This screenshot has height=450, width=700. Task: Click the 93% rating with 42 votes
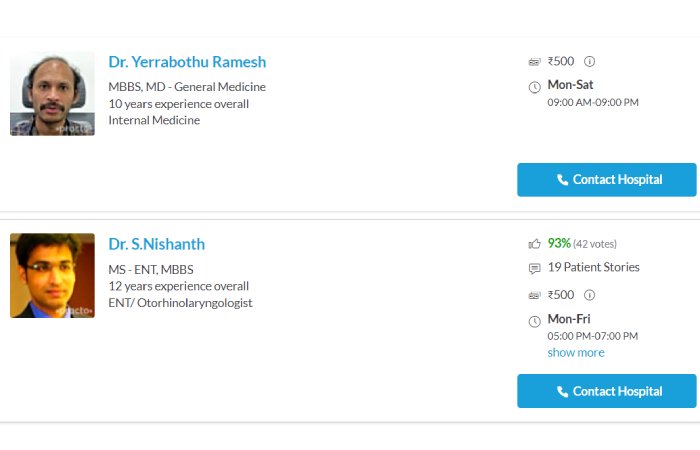[582, 243]
